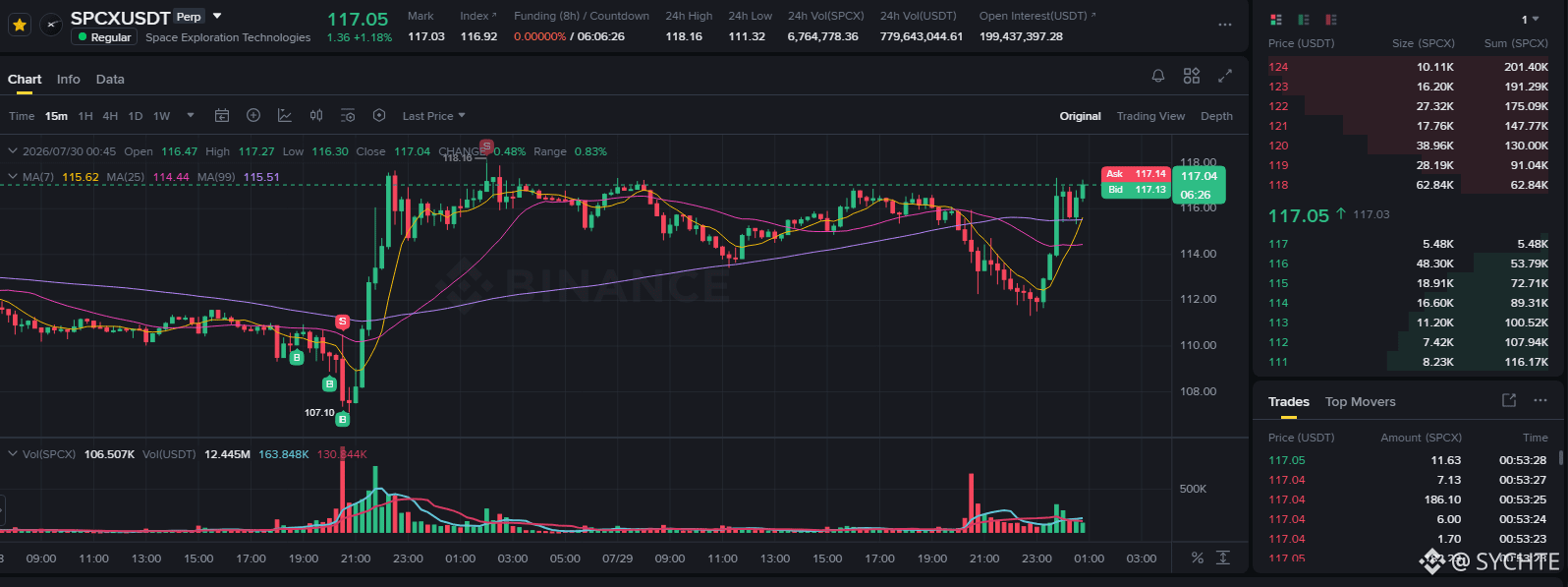Open the Open Interest(USDT) link
Screen dimensions: 1568x587
pyautogui.click(x=1037, y=16)
